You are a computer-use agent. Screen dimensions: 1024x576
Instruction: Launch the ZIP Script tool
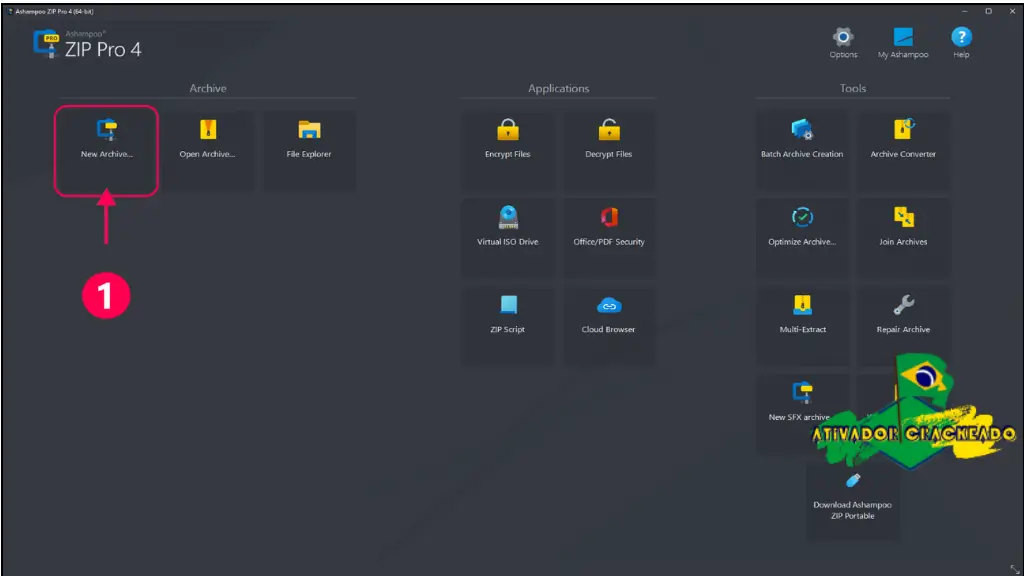pos(507,326)
